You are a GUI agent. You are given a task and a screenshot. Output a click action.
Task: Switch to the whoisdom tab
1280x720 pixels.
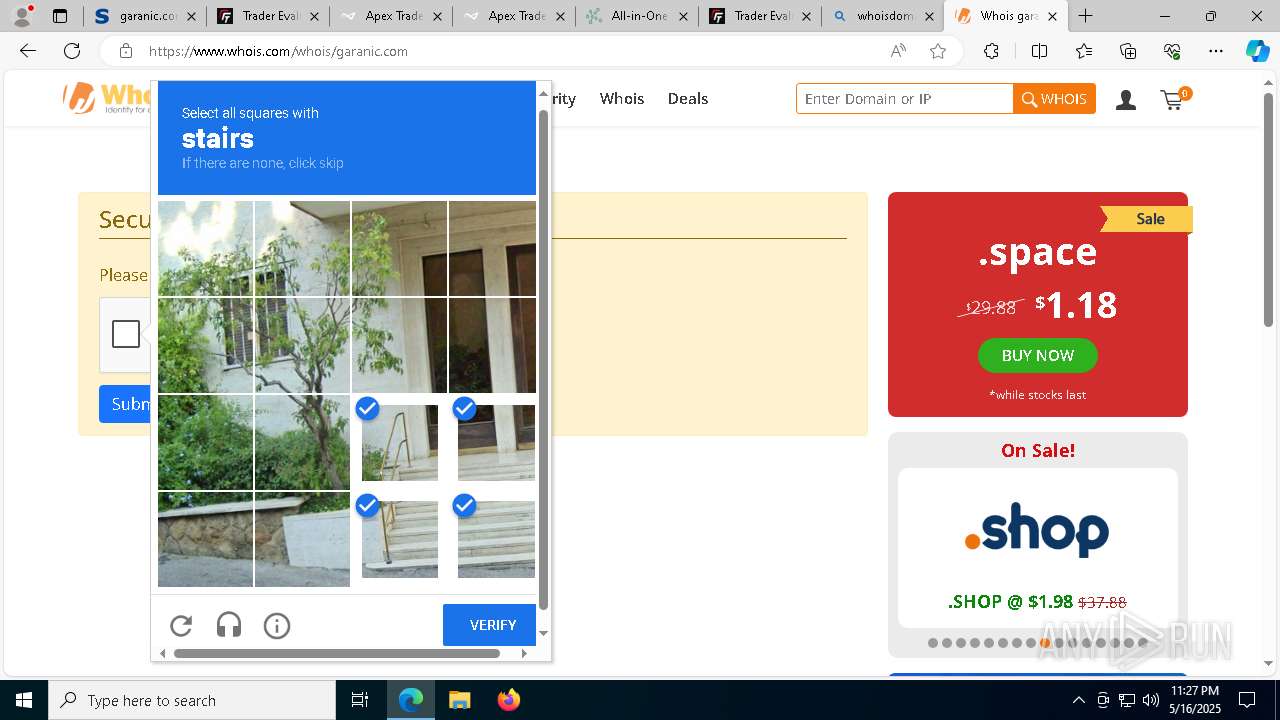click(x=883, y=16)
